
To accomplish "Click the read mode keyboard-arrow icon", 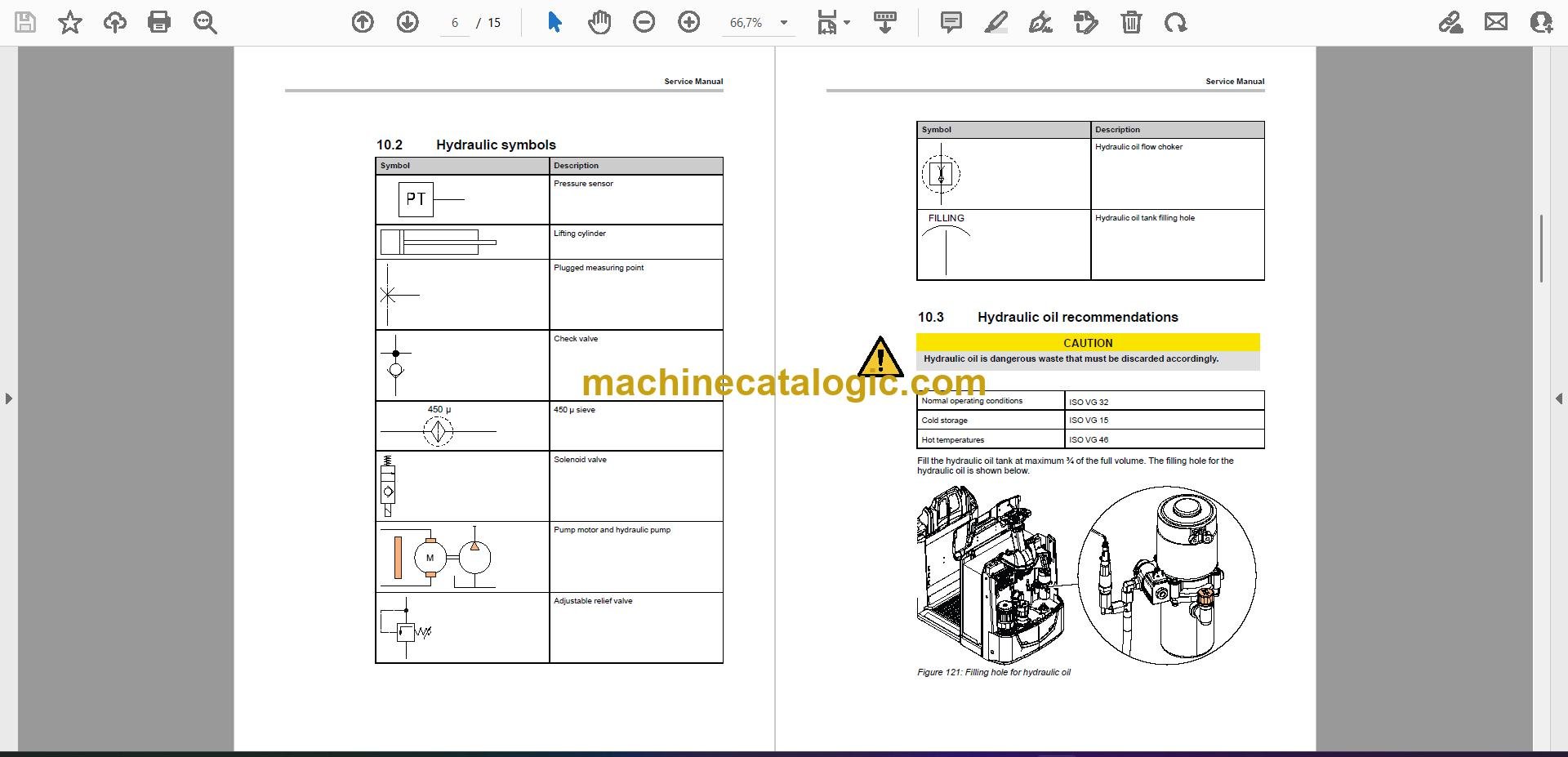I will (x=885, y=22).
